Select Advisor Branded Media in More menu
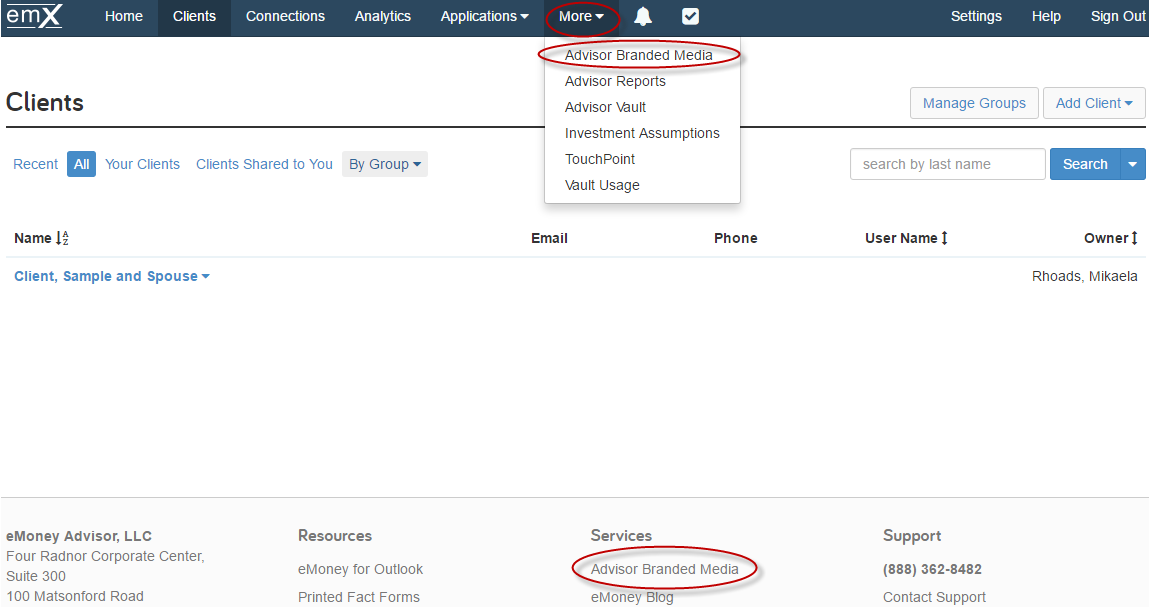This screenshot has width=1149, height=607. click(638, 55)
